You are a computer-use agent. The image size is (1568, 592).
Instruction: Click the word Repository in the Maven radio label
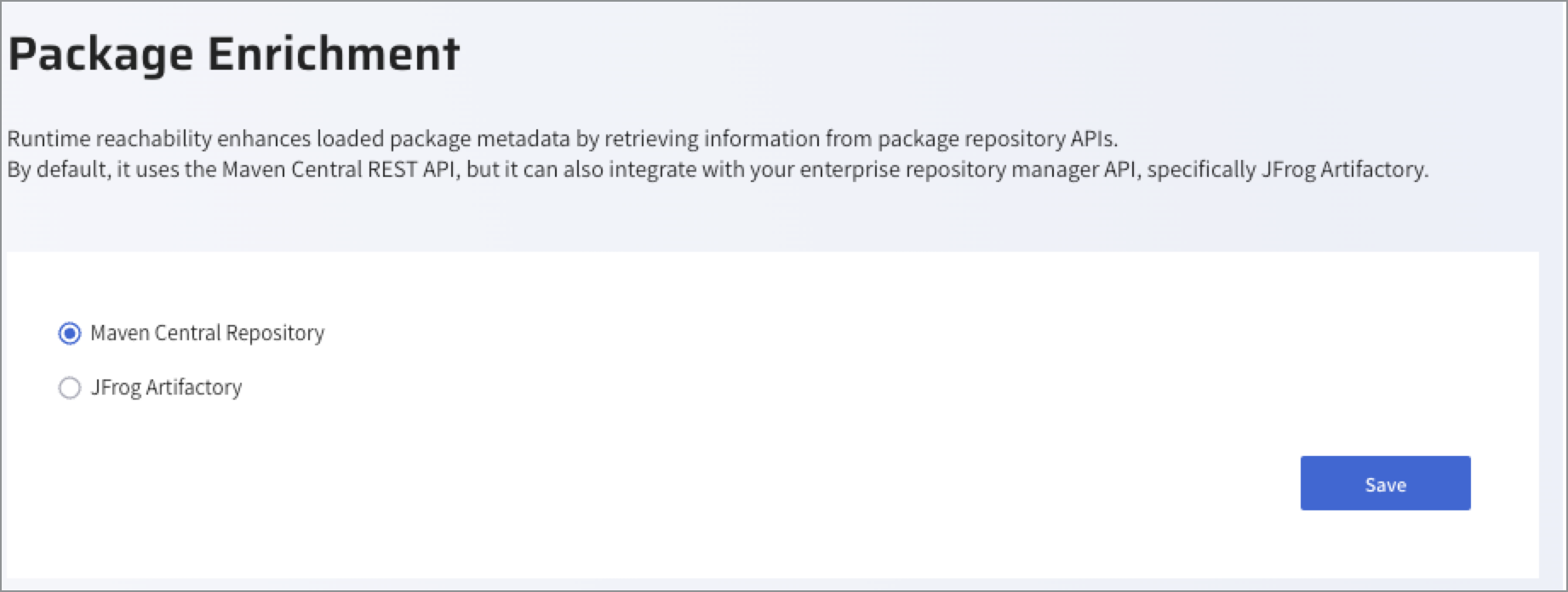[x=275, y=333]
